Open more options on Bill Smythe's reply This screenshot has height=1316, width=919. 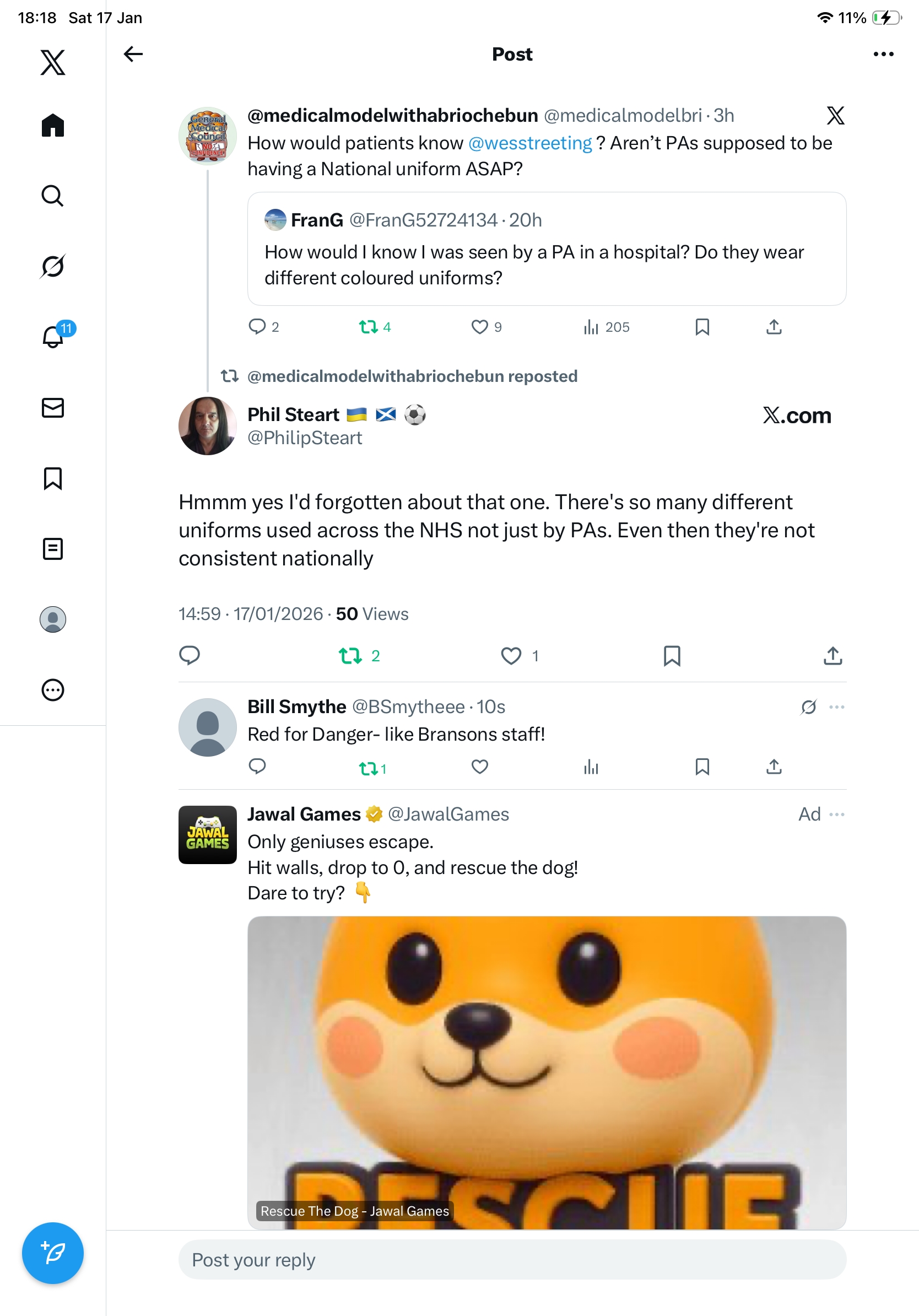coord(836,706)
